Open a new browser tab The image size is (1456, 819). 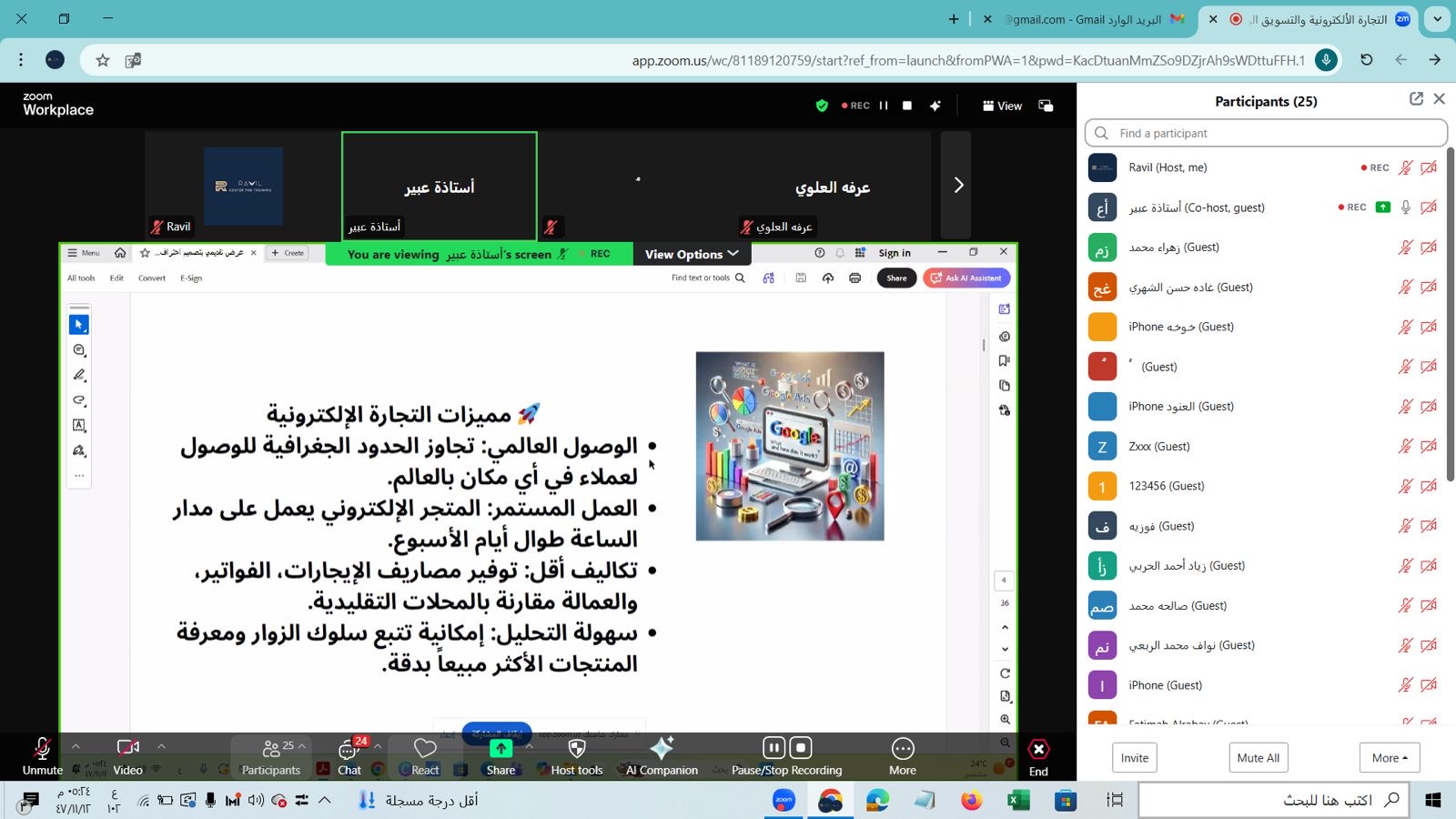(x=954, y=19)
